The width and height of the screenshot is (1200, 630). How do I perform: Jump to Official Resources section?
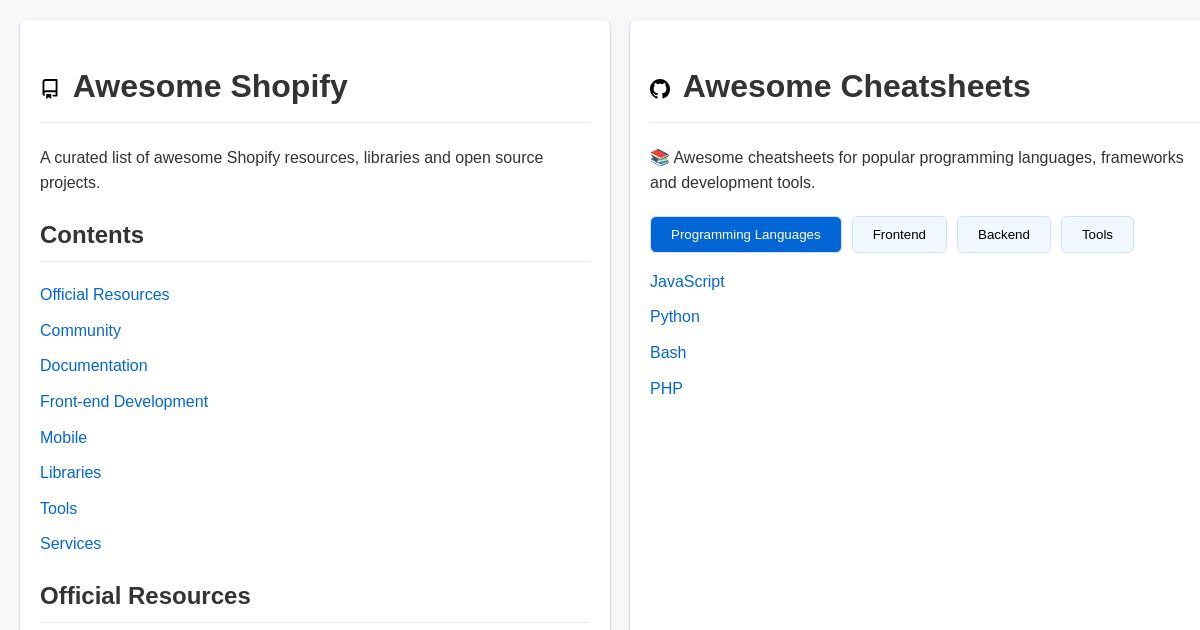(104, 295)
